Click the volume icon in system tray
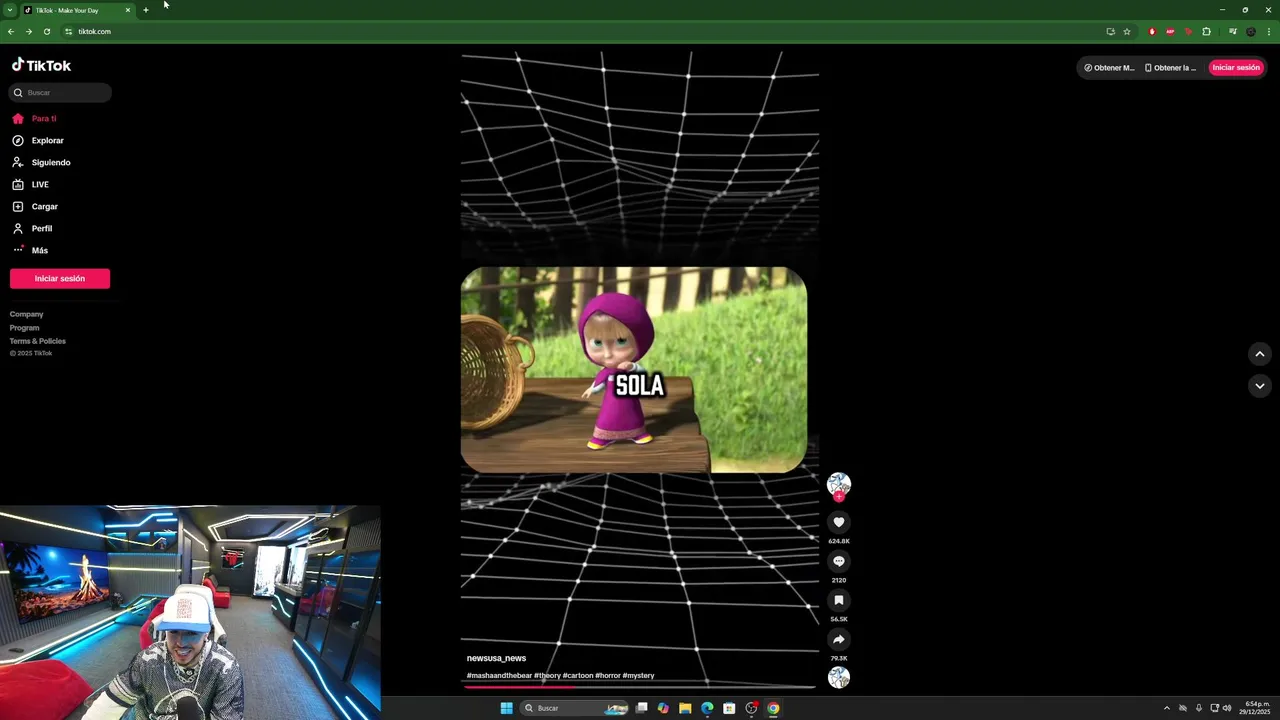Screen dimensions: 1280x720 [x=1227, y=708]
